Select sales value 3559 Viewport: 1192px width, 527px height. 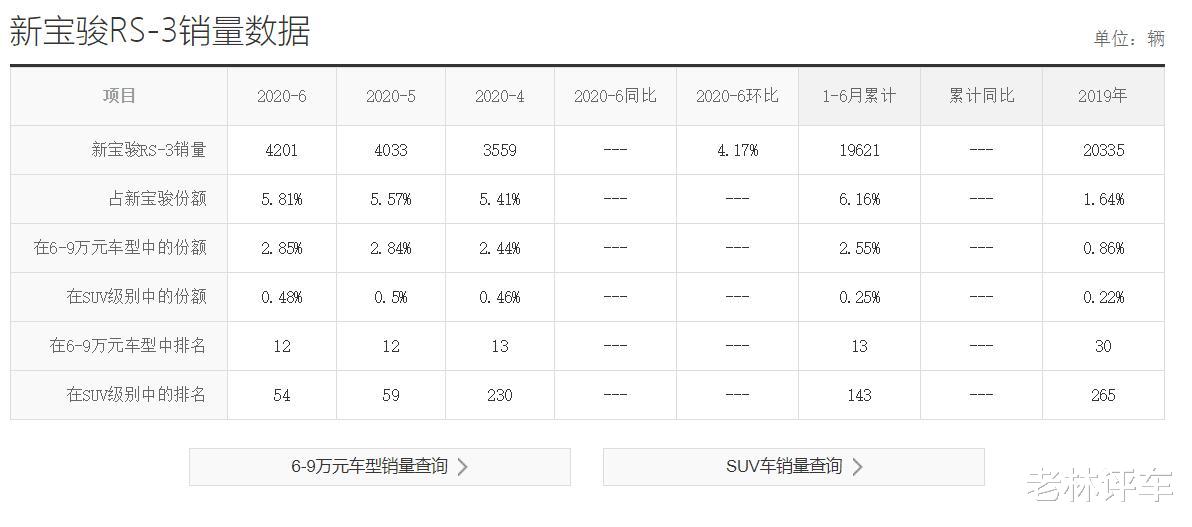coord(499,151)
